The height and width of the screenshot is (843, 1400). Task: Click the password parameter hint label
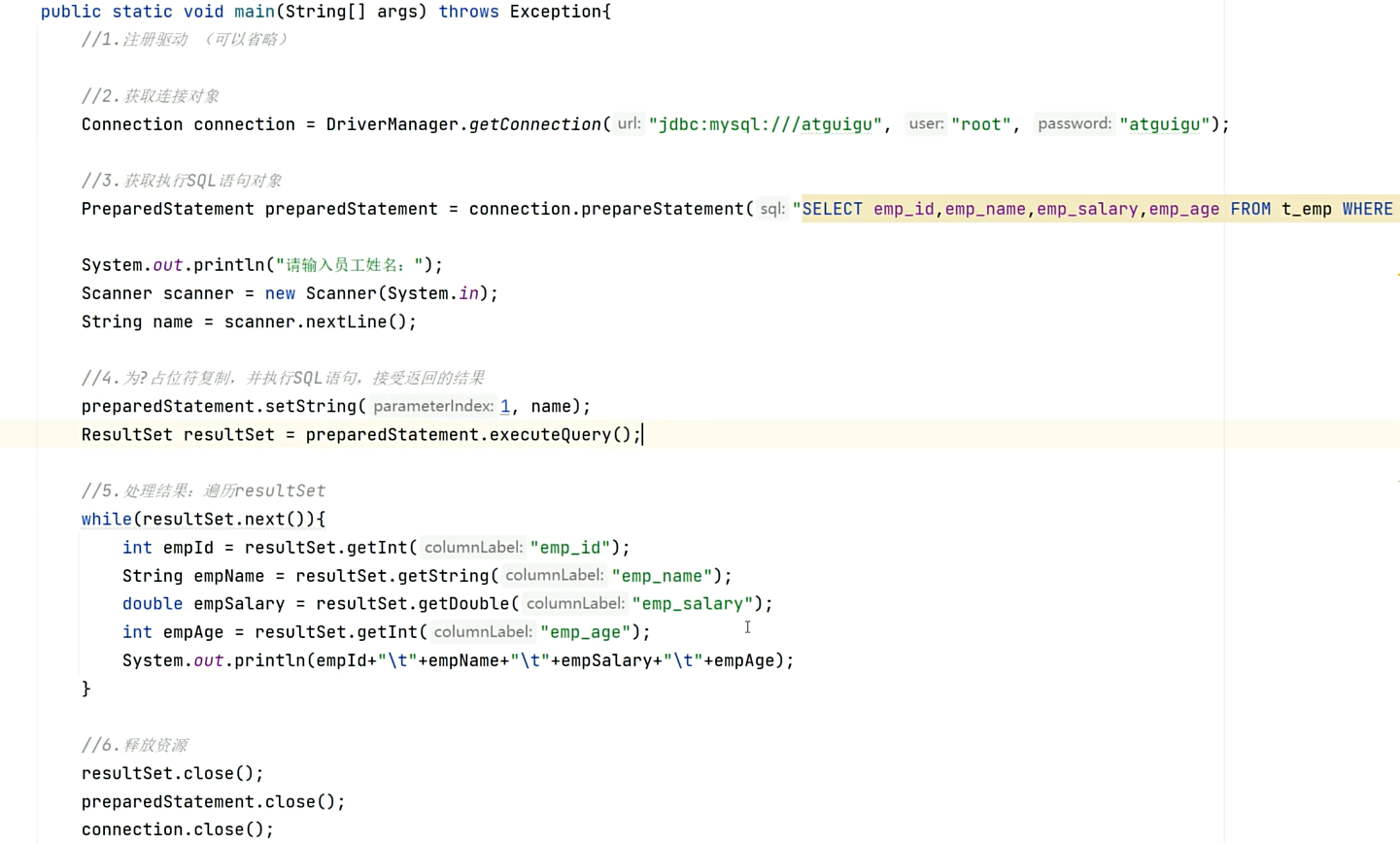(1074, 124)
